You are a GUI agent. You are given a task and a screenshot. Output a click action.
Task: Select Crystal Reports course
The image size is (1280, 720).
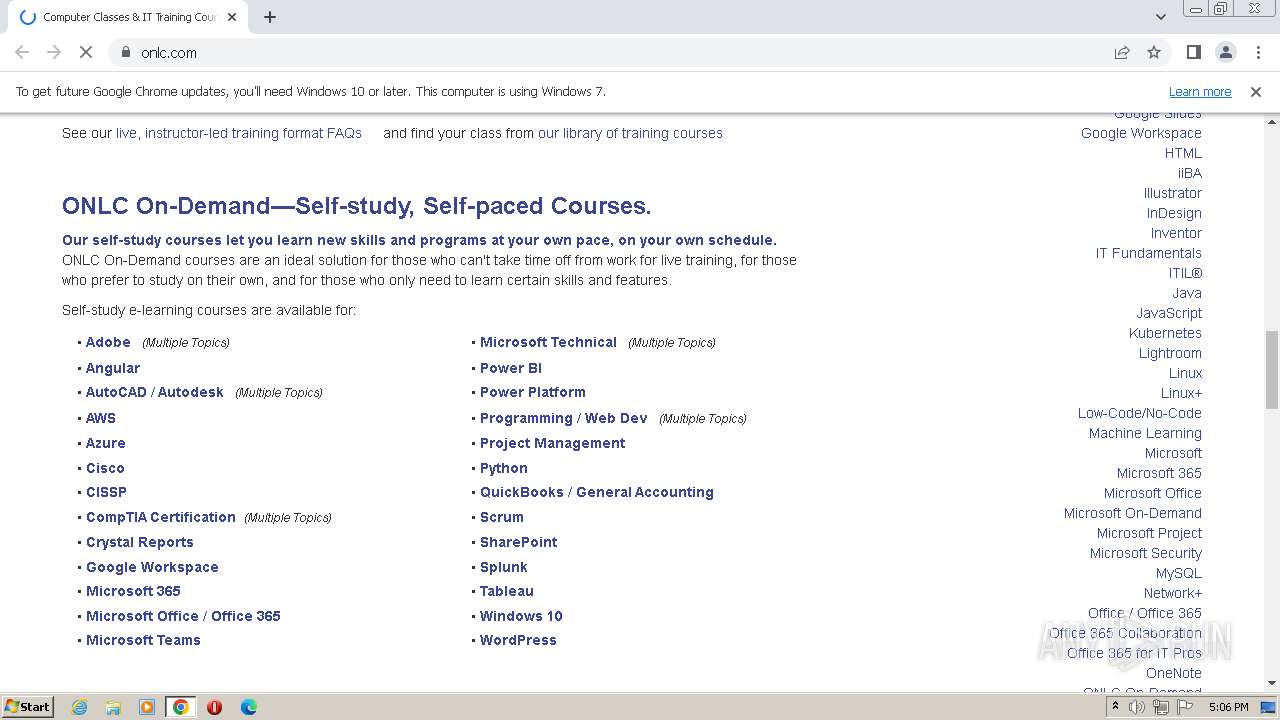[x=140, y=542]
